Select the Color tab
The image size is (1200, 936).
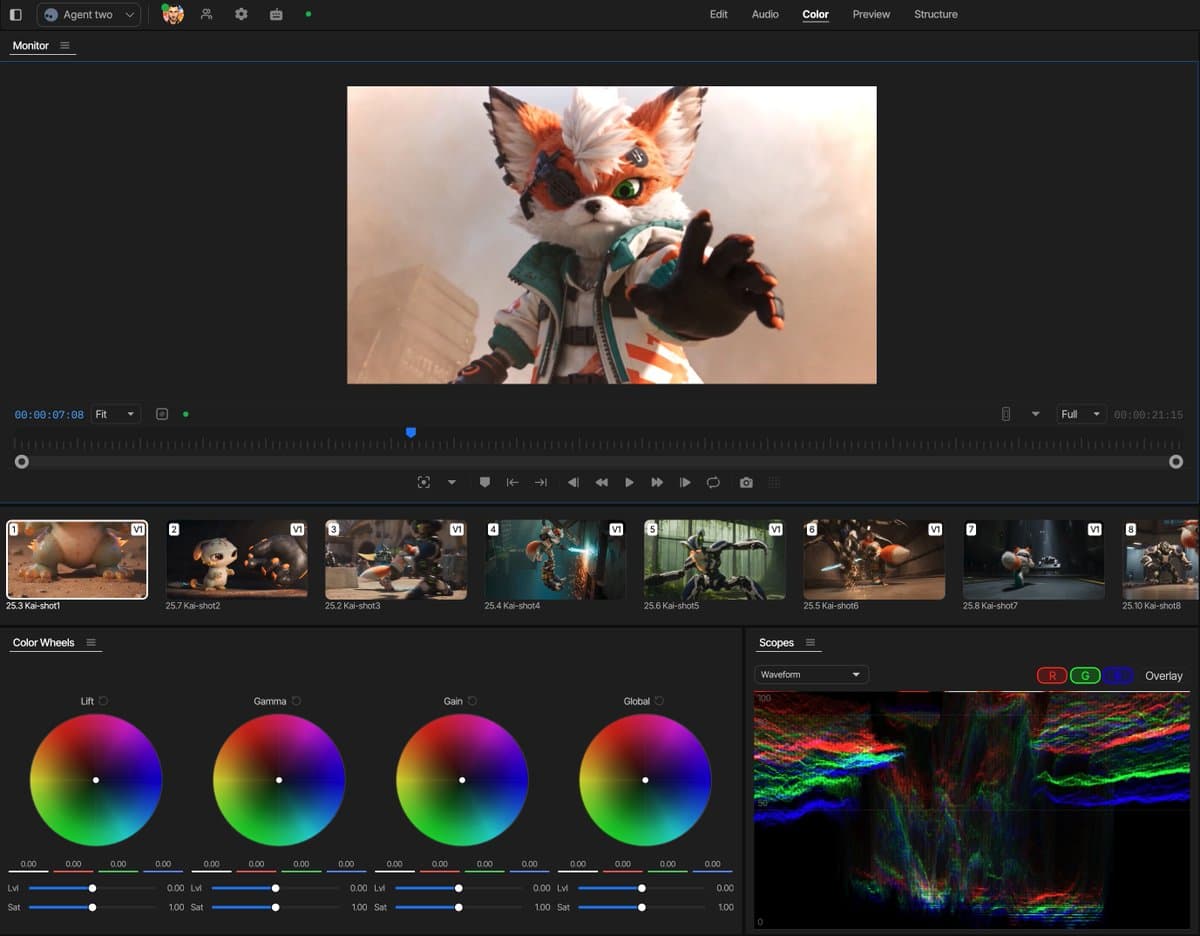coord(815,14)
